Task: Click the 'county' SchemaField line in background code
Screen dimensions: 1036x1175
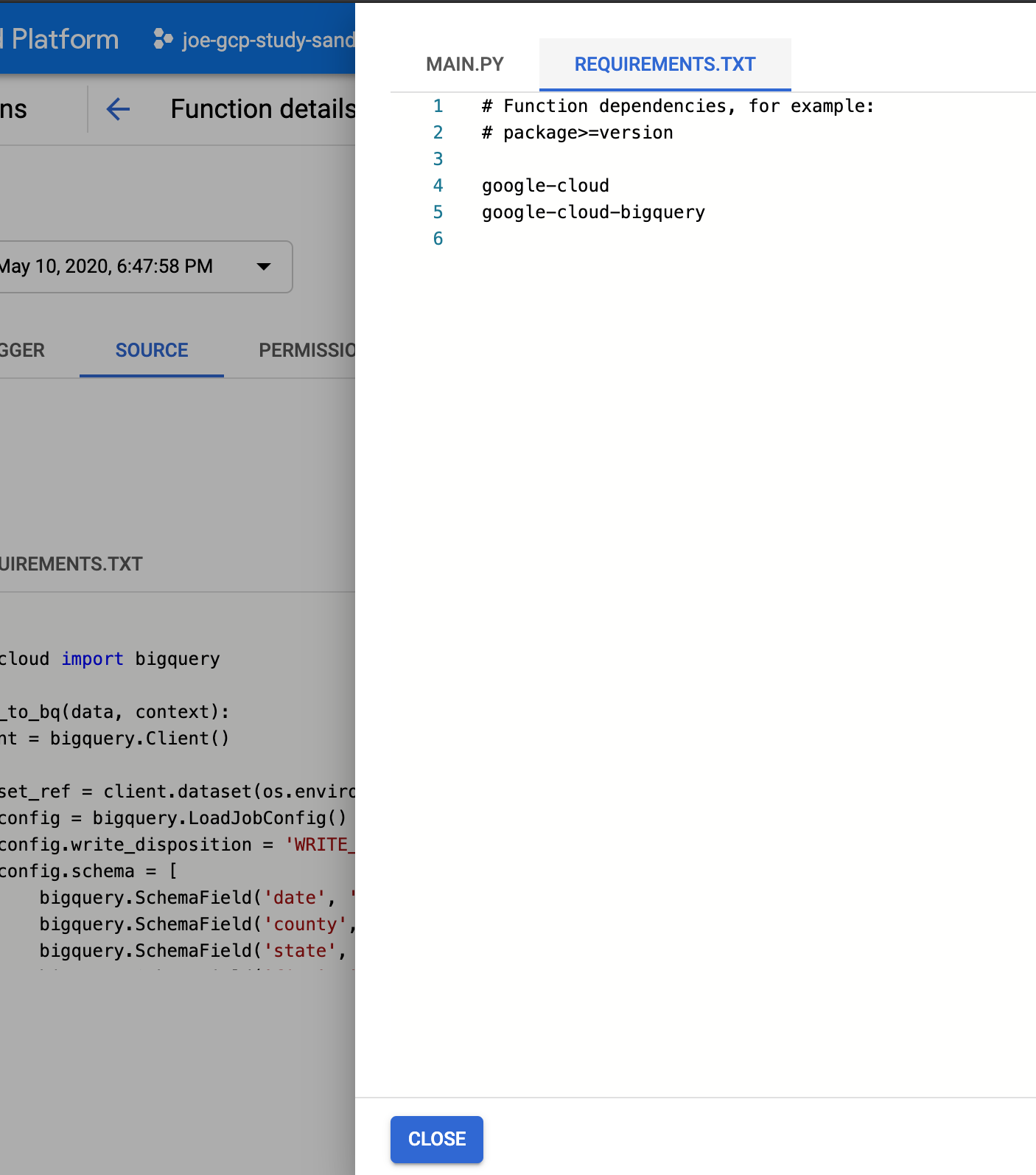Action: 197,924
